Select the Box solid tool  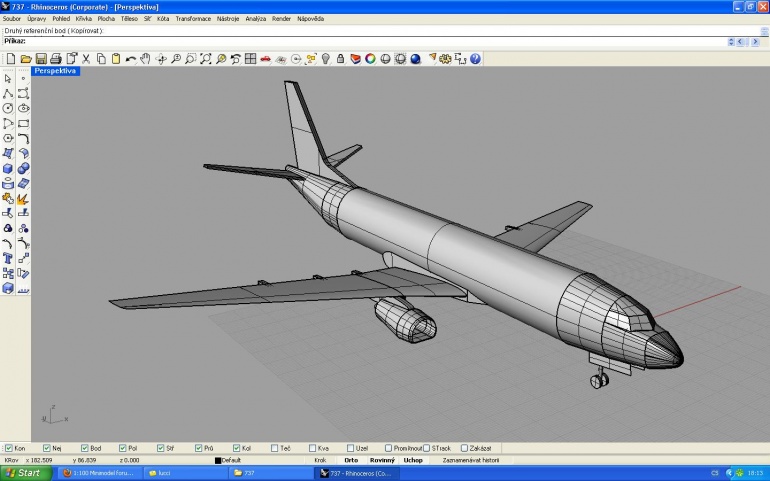tap(8, 169)
